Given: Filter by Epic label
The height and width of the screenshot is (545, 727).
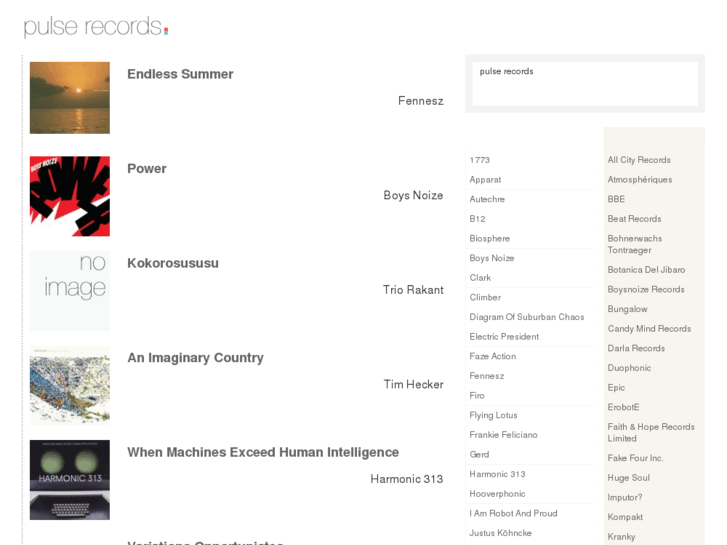Looking at the screenshot, I should (616, 388).
